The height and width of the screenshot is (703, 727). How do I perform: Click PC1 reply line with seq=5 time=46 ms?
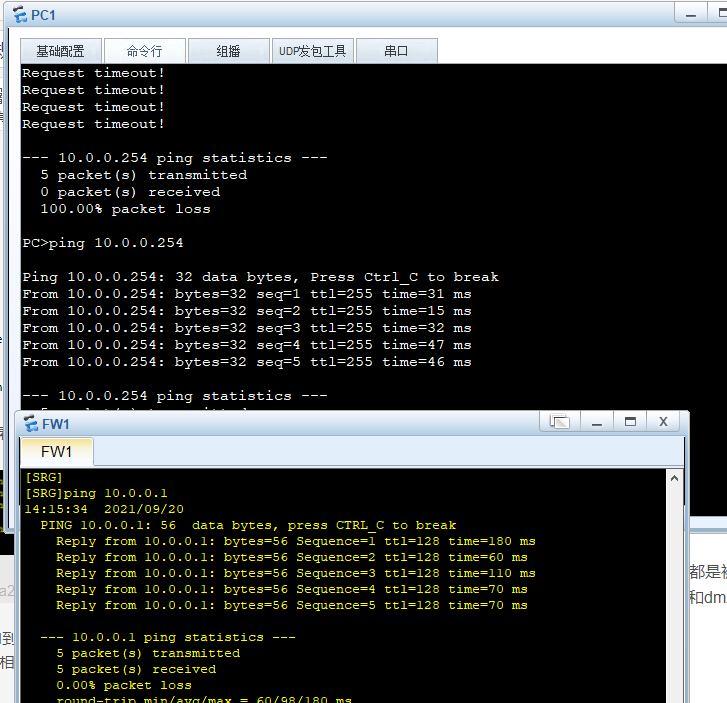pos(247,362)
